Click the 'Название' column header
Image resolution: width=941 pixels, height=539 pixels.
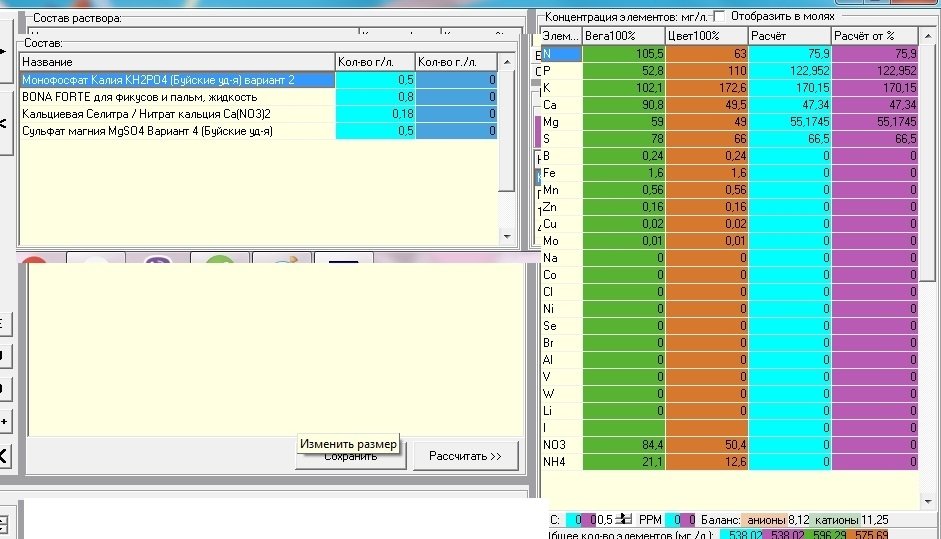tap(177, 62)
